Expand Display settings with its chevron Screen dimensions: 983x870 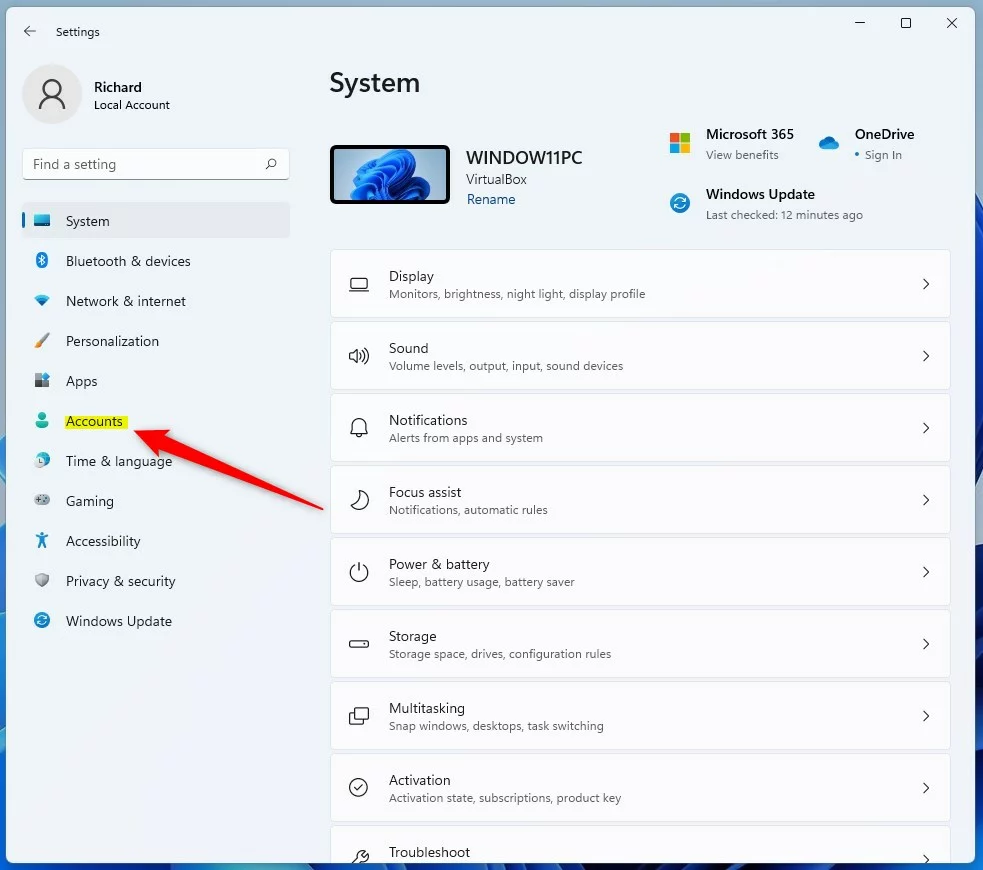[925, 284]
